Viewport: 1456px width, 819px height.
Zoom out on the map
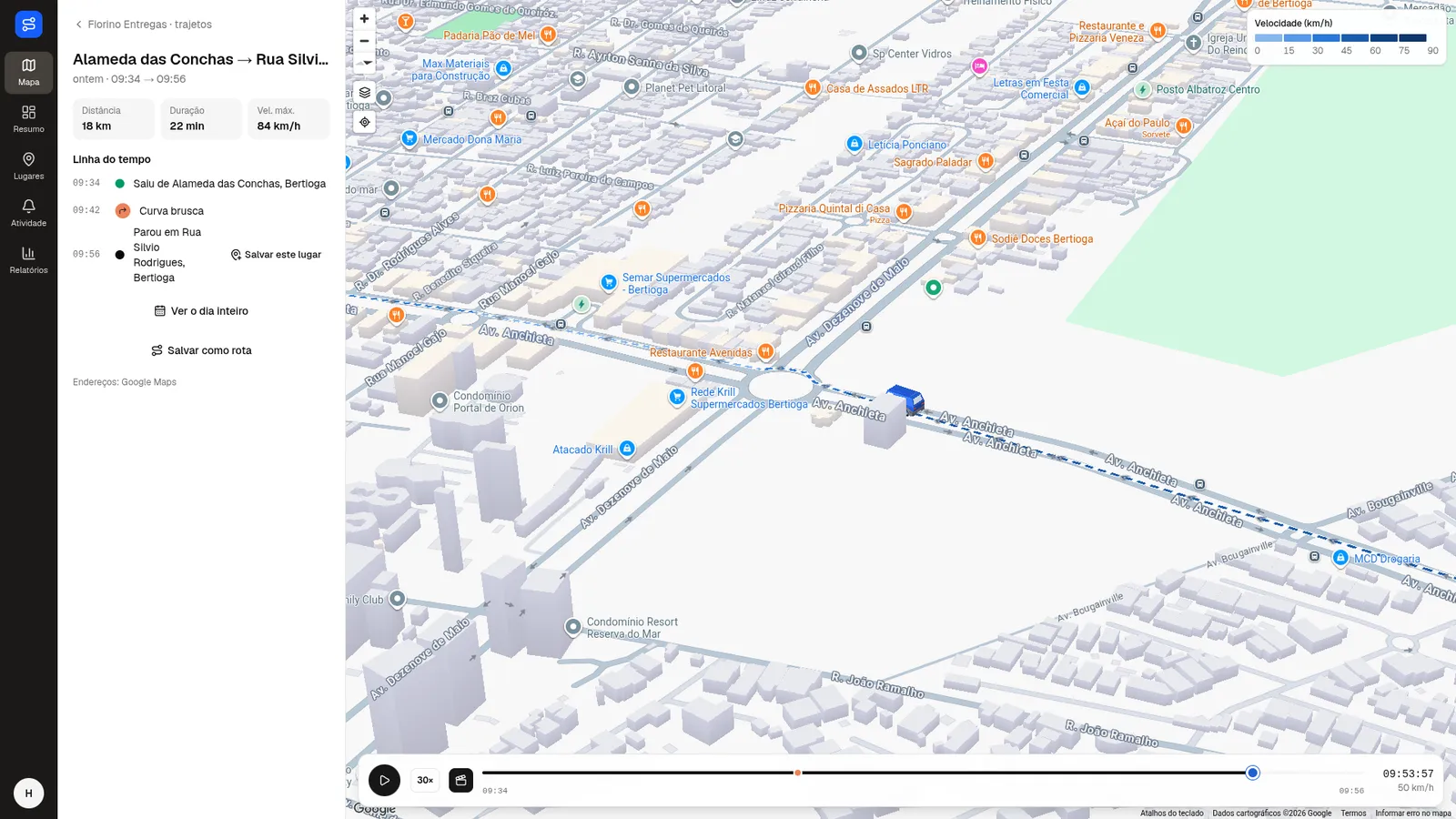tap(364, 41)
